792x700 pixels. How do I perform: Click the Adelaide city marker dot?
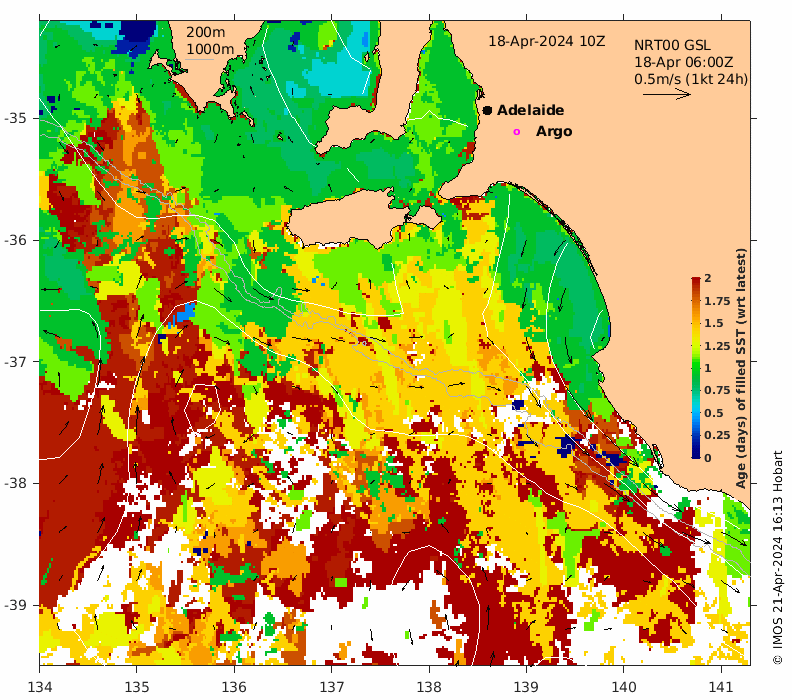(x=487, y=110)
